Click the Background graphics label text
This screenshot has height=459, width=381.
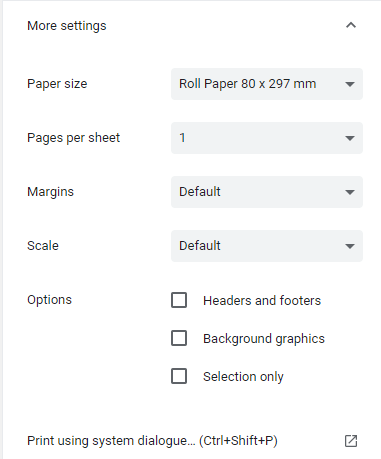point(264,339)
